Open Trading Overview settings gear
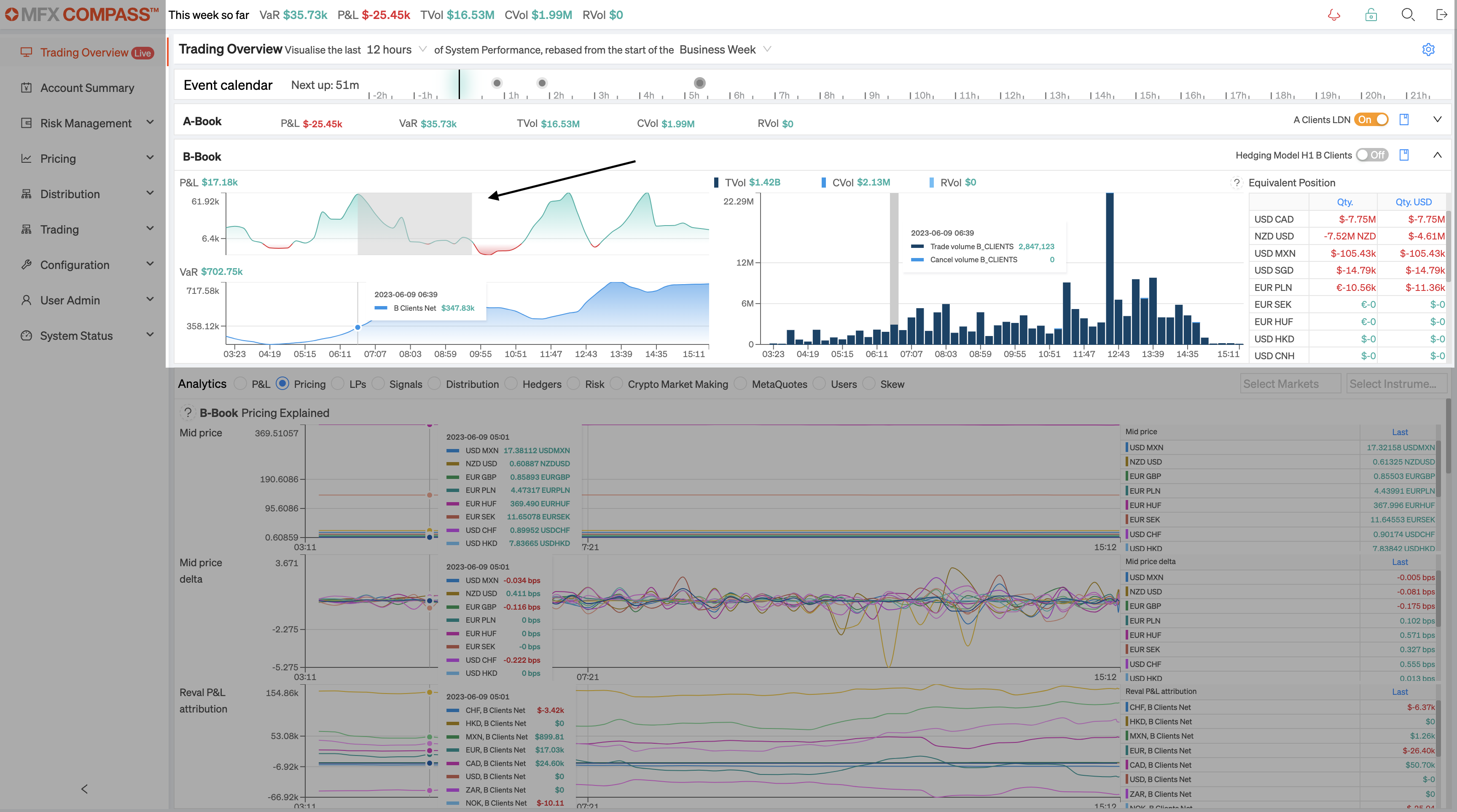The height and width of the screenshot is (812, 1457). (1428, 50)
